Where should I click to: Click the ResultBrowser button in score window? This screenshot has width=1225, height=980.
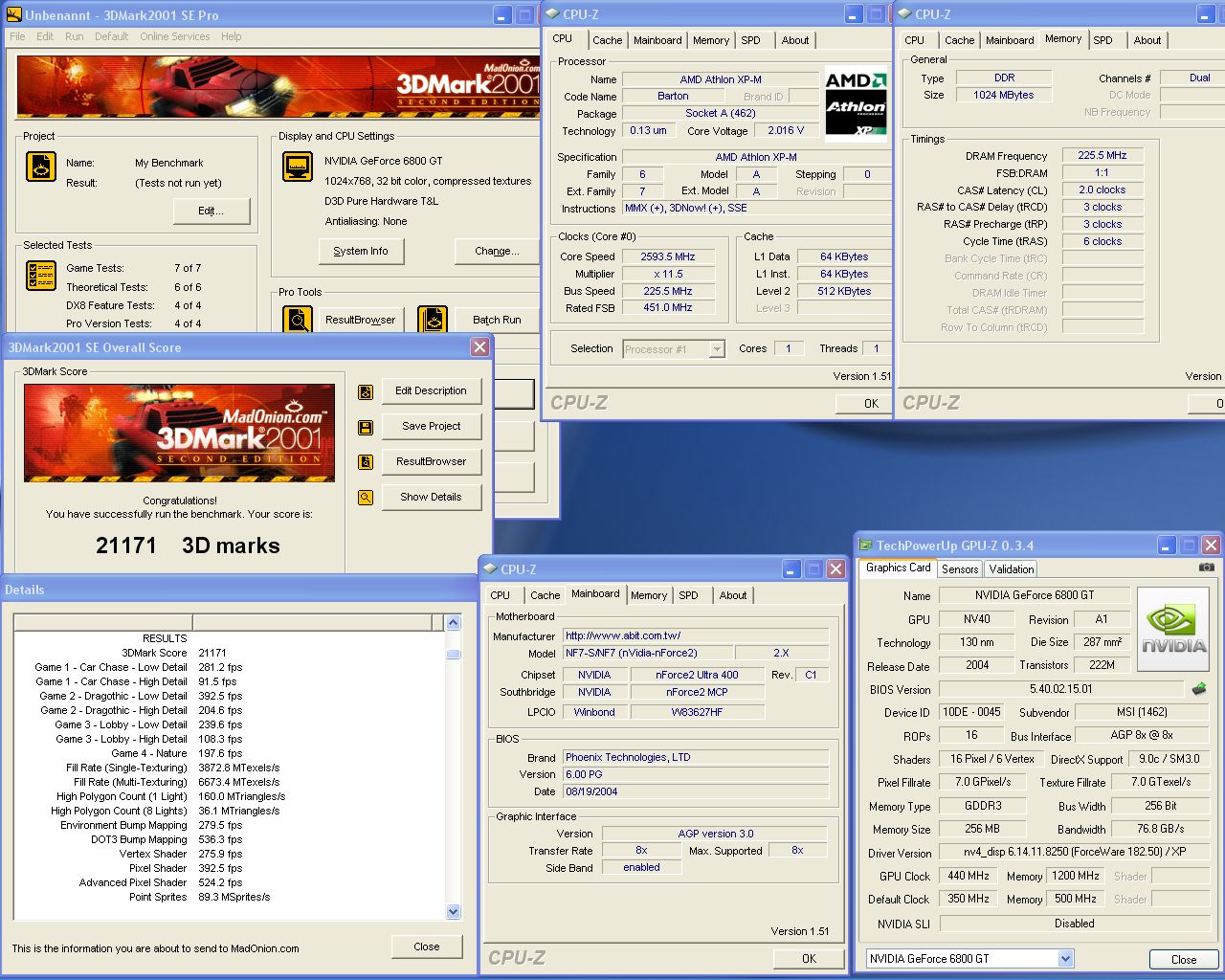tap(431, 461)
